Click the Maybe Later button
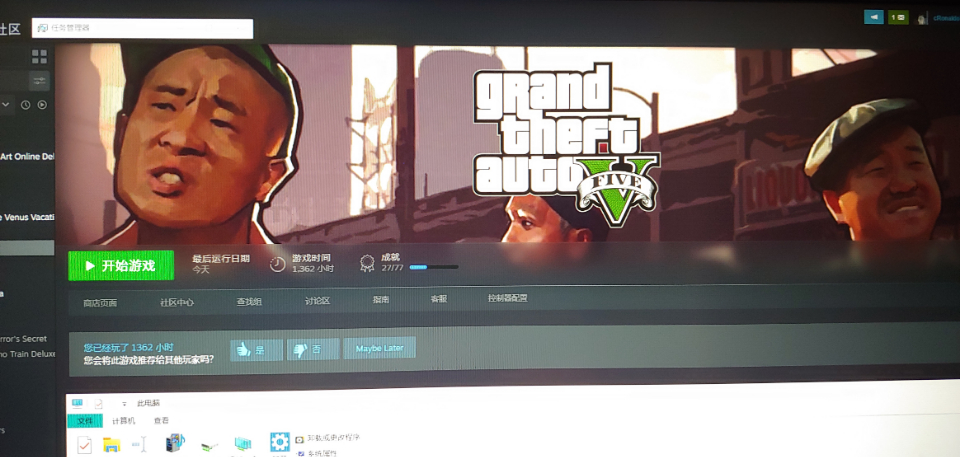This screenshot has width=960, height=457. [x=379, y=348]
